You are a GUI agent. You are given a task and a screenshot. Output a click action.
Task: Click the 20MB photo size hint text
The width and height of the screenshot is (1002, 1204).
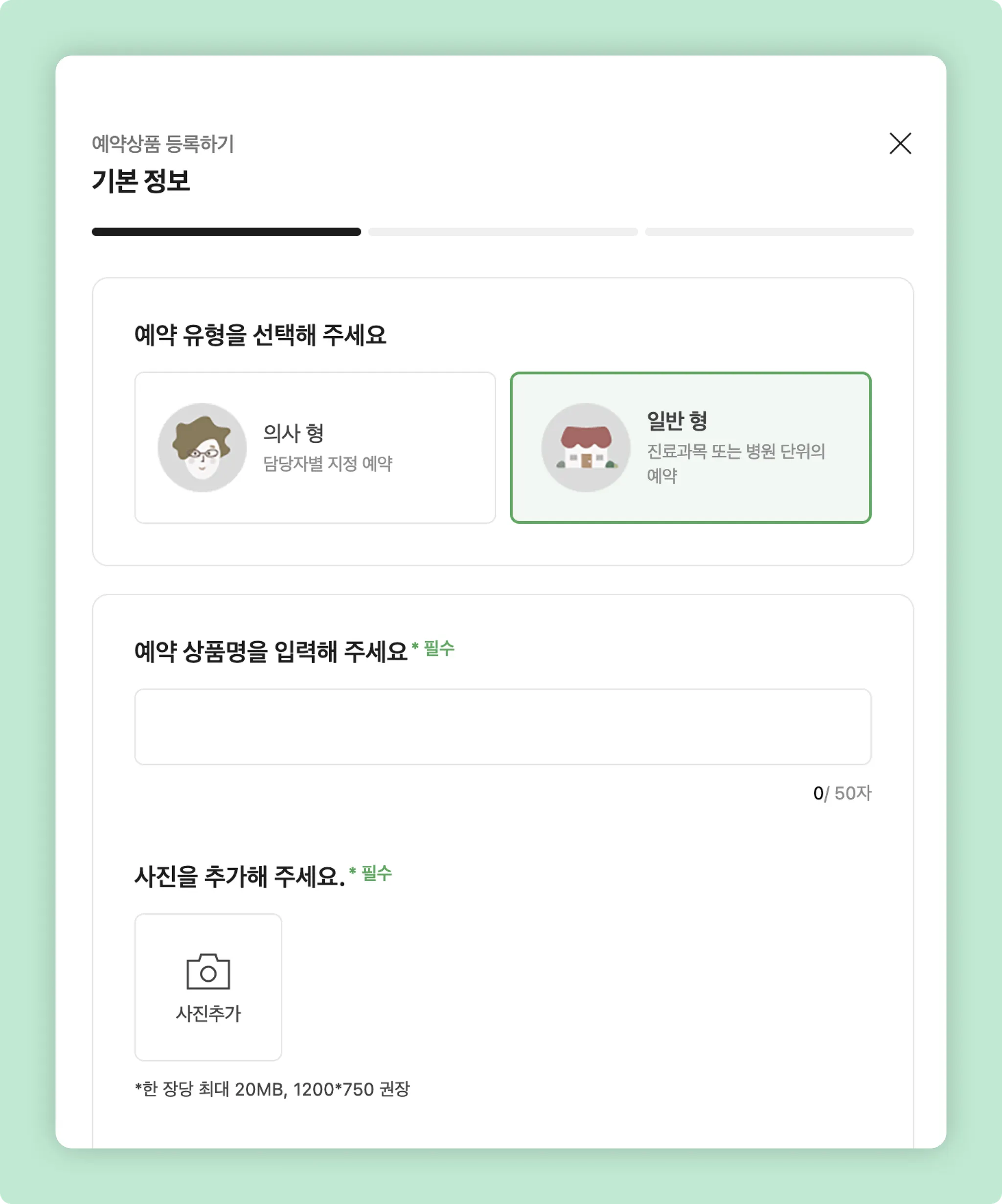point(273,1089)
